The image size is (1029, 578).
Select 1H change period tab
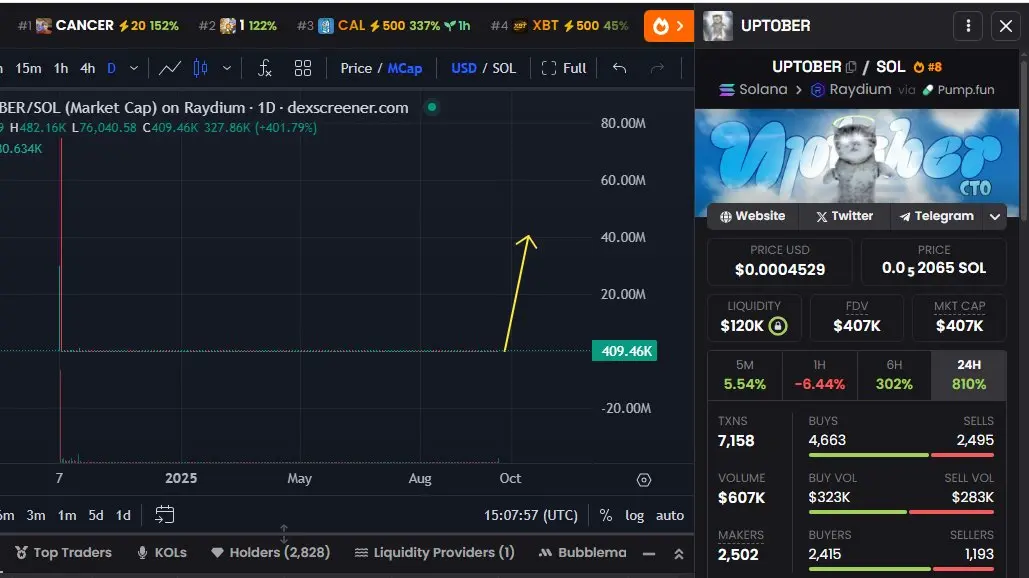(820, 375)
